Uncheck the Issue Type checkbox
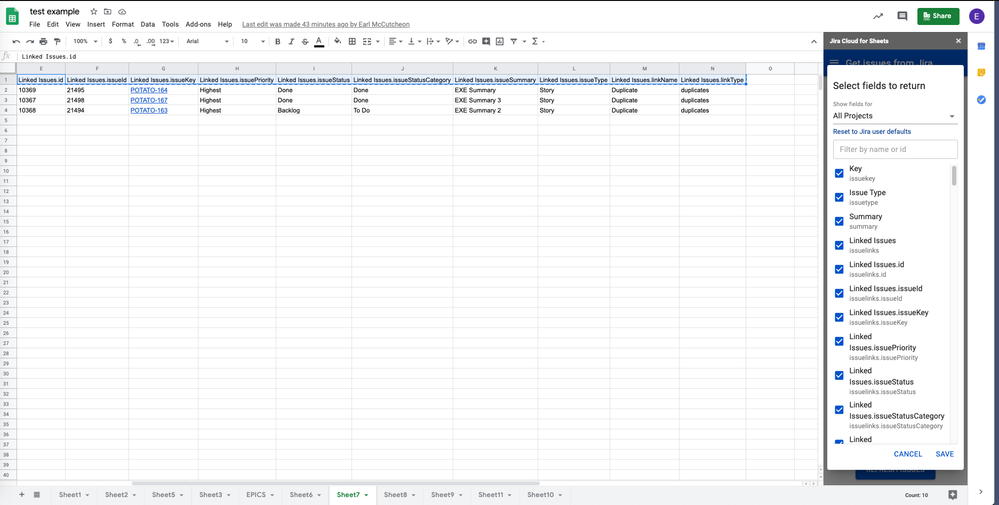 coord(839,197)
